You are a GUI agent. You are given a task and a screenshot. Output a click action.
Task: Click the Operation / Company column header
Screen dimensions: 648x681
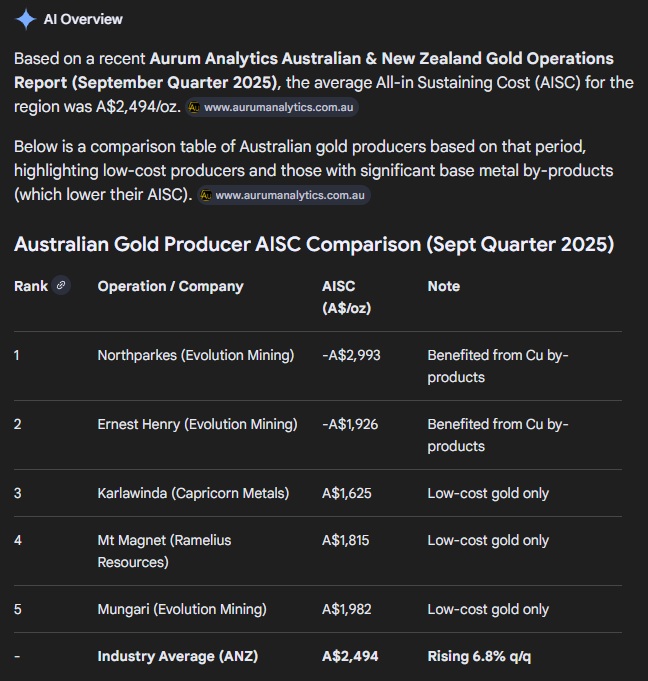170,286
